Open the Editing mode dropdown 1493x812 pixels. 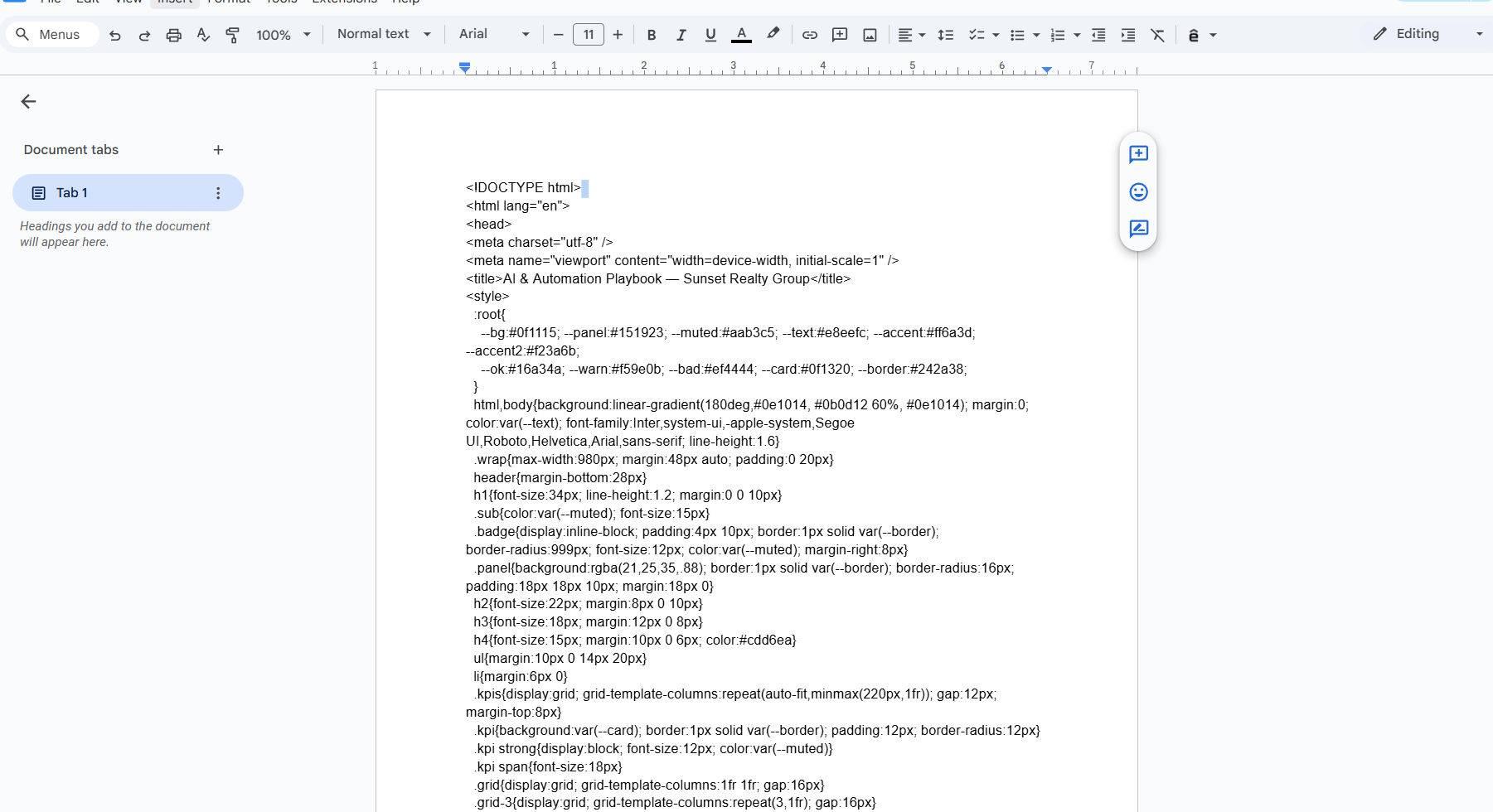[1427, 34]
